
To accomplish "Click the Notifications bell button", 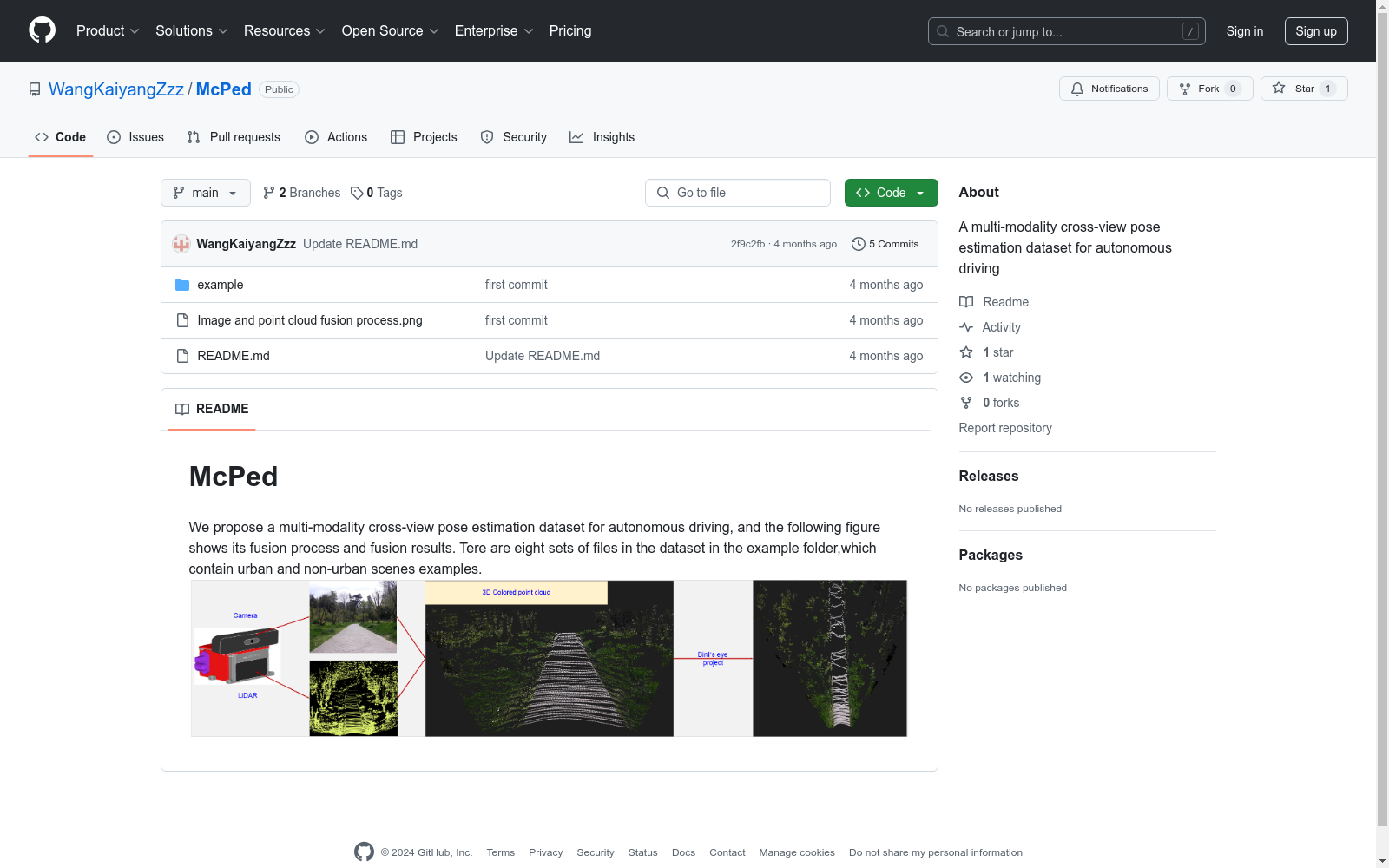I will tap(1109, 89).
